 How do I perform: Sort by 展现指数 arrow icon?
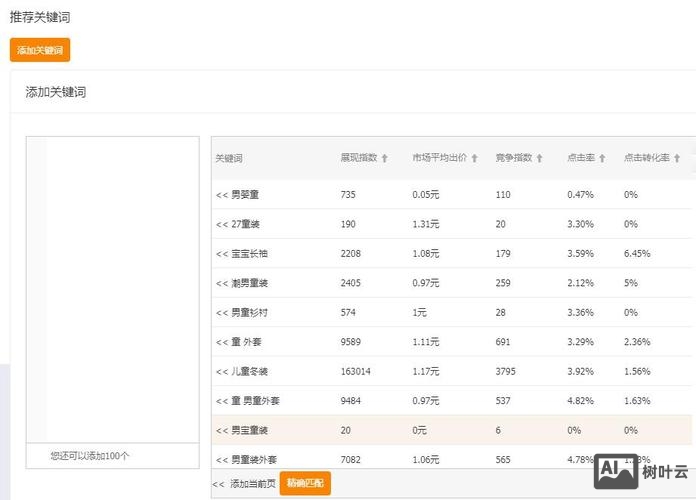(x=385, y=158)
